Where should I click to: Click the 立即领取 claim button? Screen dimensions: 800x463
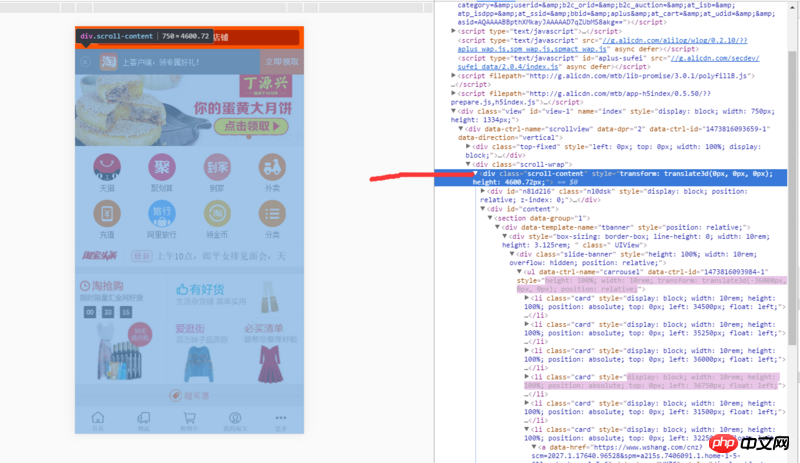coord(282,62)
